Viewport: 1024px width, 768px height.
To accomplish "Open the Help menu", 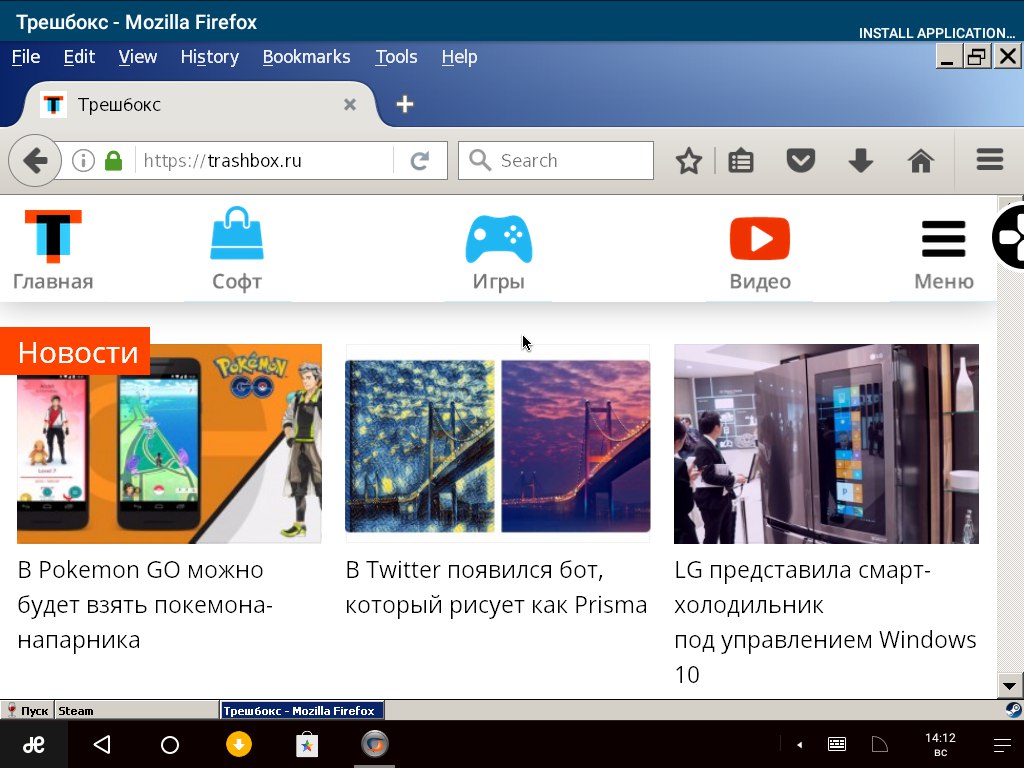I will (x=459, y=57).
